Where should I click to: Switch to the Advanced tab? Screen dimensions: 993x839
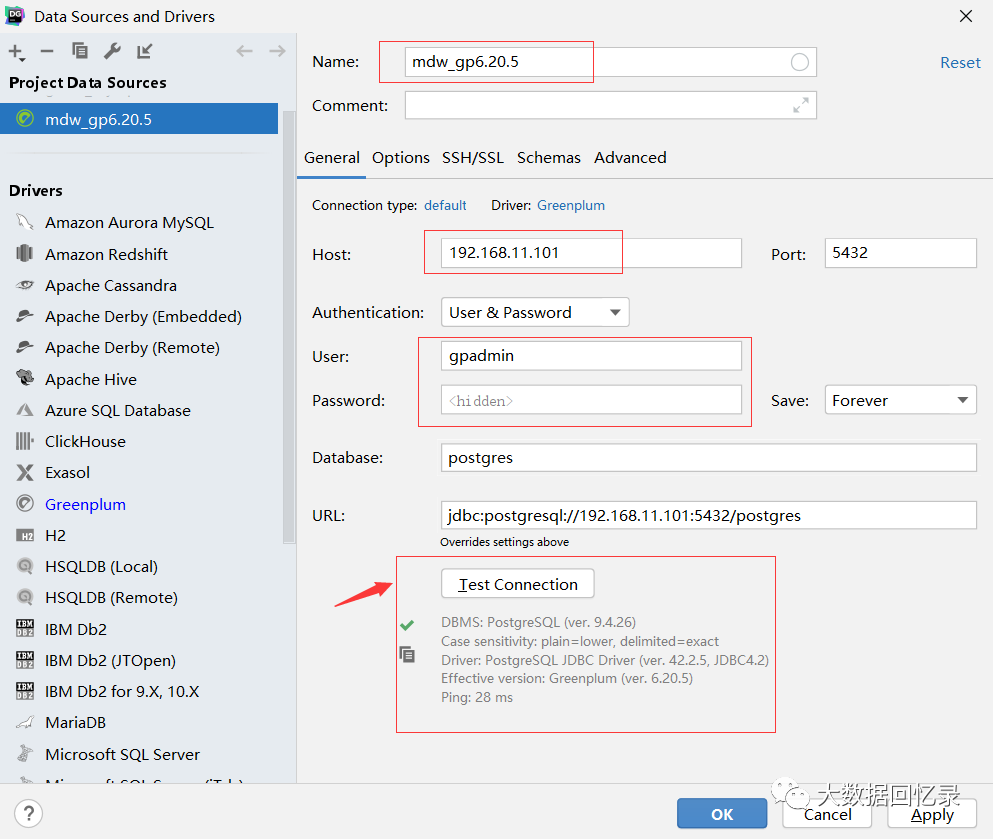(x=630, y=158)
